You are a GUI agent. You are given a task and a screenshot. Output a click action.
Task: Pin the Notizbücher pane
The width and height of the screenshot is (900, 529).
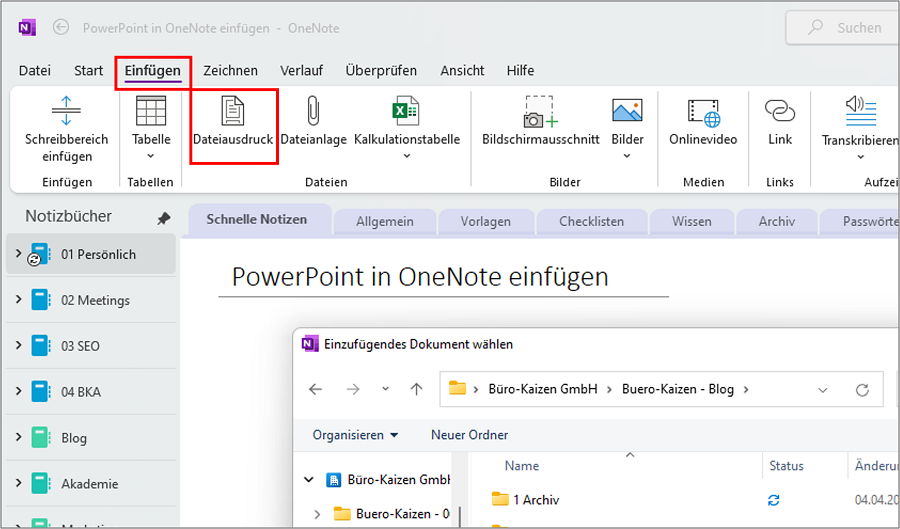[x=164, y=218]
